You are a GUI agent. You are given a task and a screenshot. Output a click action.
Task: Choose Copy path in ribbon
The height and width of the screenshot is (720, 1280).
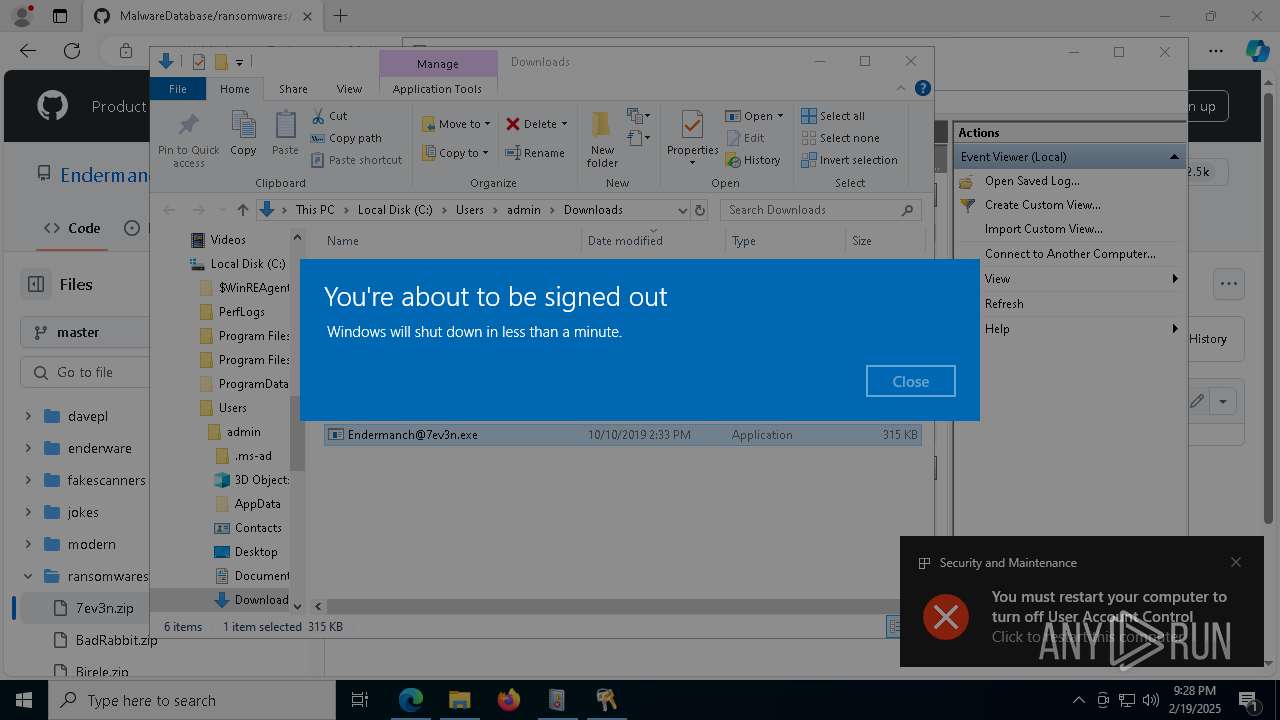346,138
